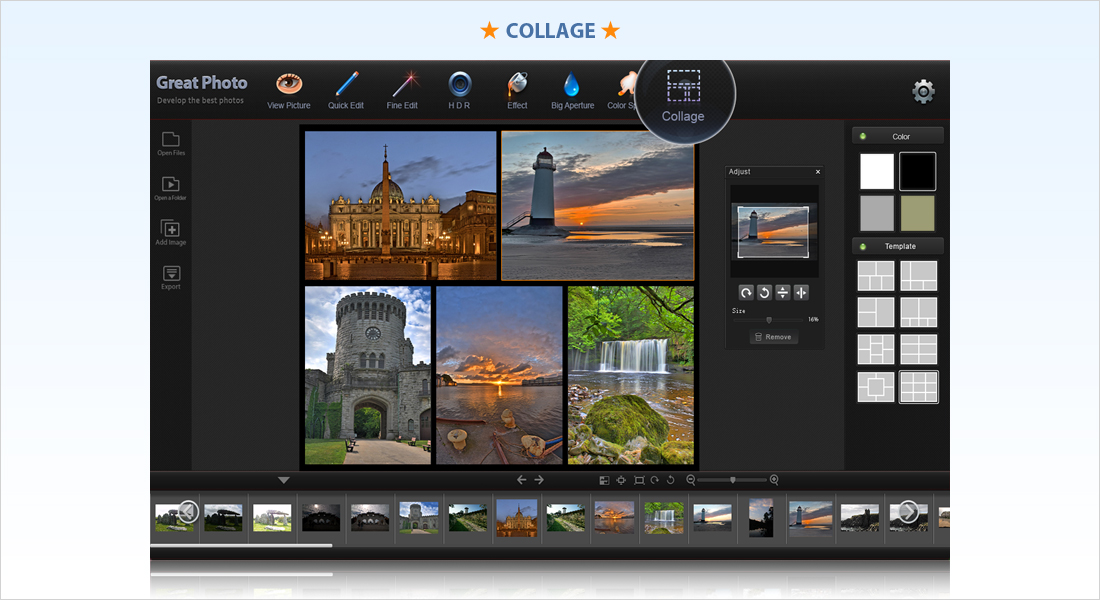Go to next image with right arrow

(539, 480)
